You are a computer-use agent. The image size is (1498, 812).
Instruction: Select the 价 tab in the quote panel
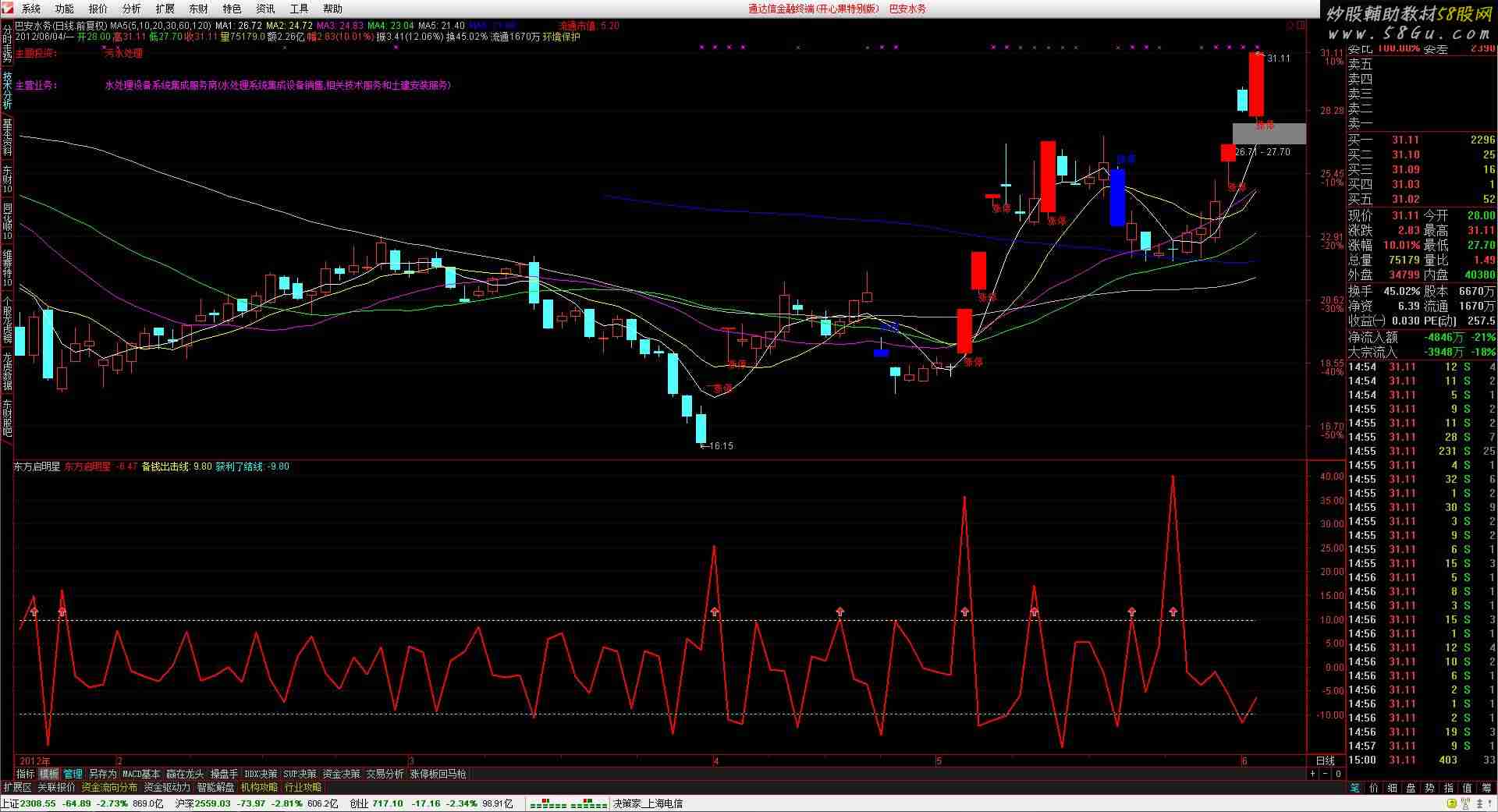(x=1373, y=788)
